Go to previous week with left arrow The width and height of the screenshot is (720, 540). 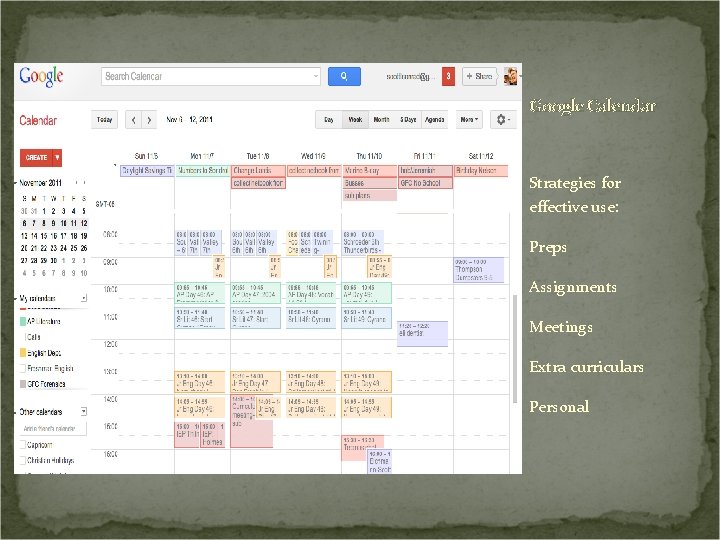coord(134,120)
